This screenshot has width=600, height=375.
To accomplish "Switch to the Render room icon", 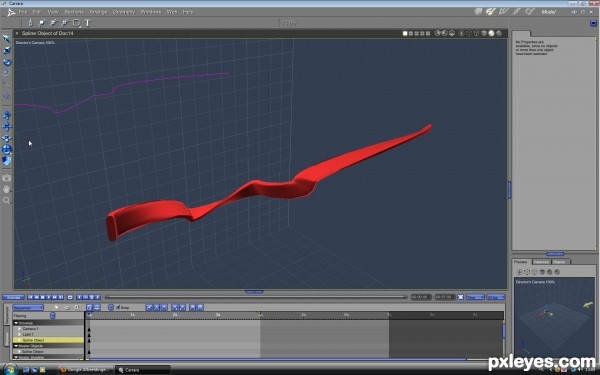I will click(530, 11).
